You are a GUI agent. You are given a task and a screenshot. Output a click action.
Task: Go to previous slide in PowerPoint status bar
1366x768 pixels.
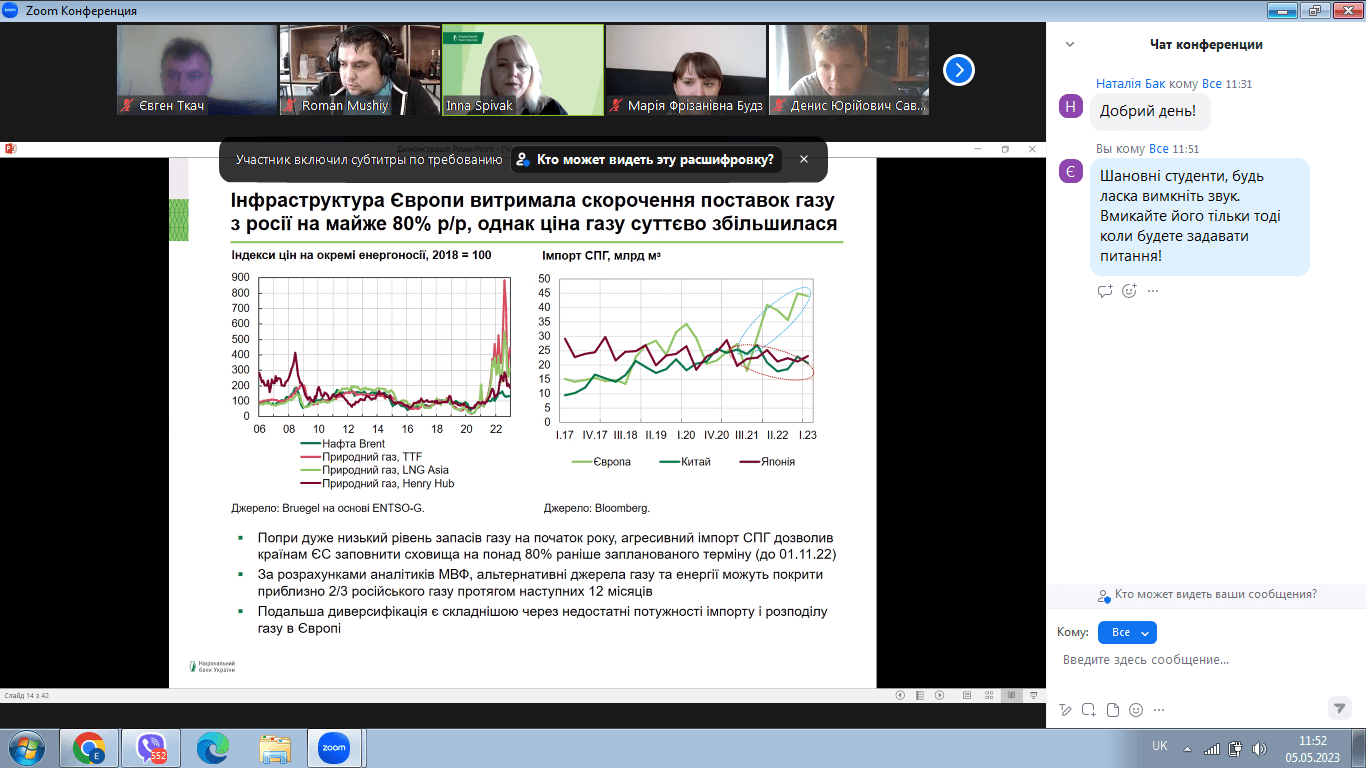click(900, 695)
